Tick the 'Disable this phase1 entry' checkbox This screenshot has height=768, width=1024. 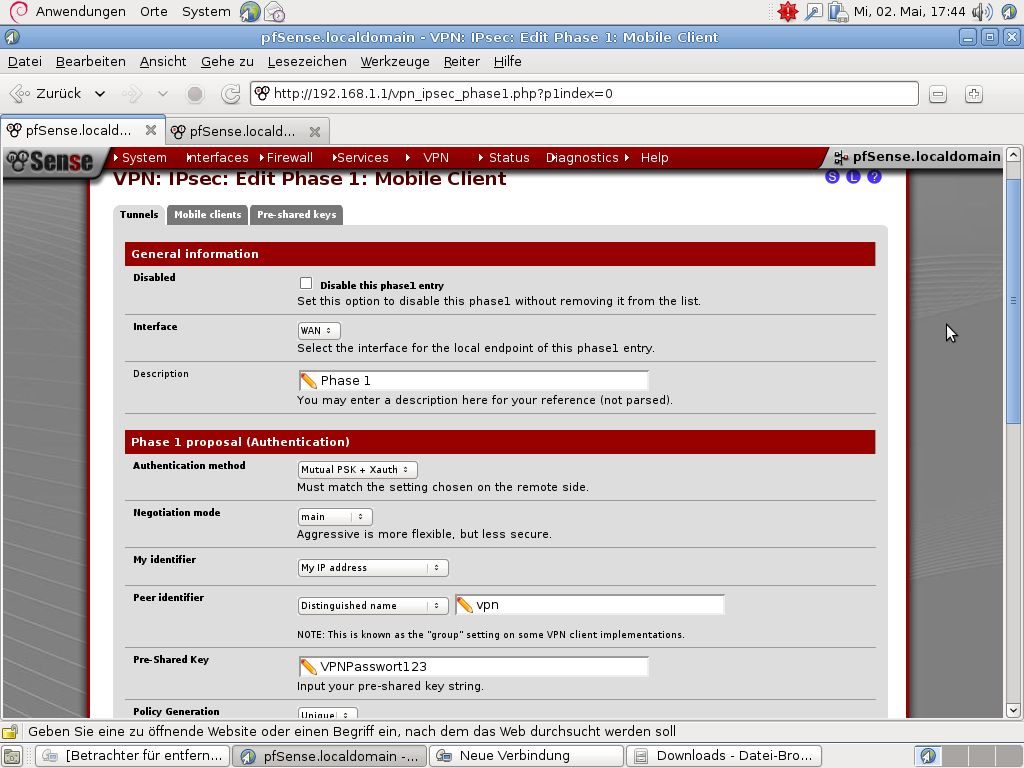306,283
